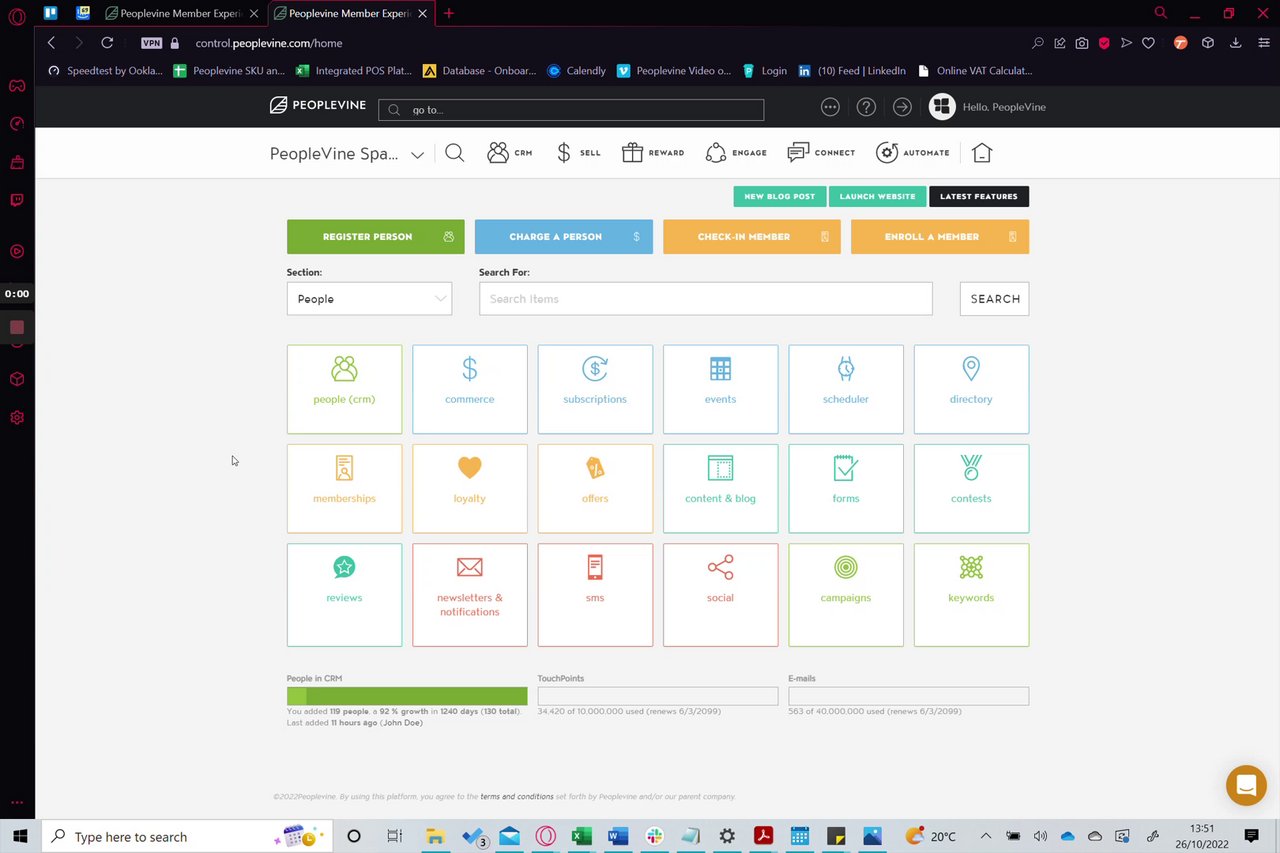Click the Search button

point(995,299)
